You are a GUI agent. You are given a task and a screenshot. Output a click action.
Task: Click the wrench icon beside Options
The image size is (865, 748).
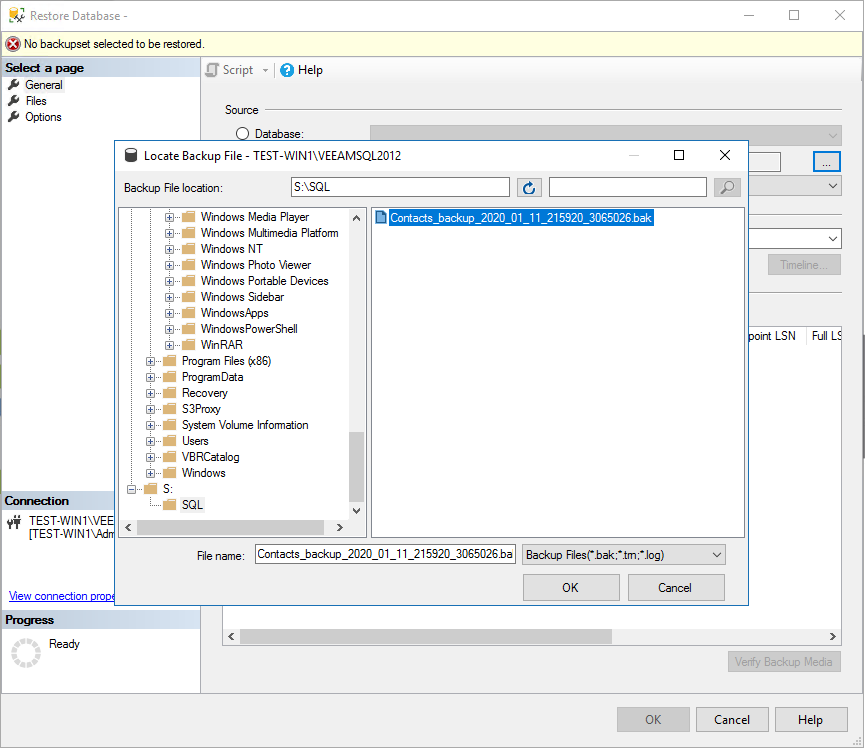(14, 116)
